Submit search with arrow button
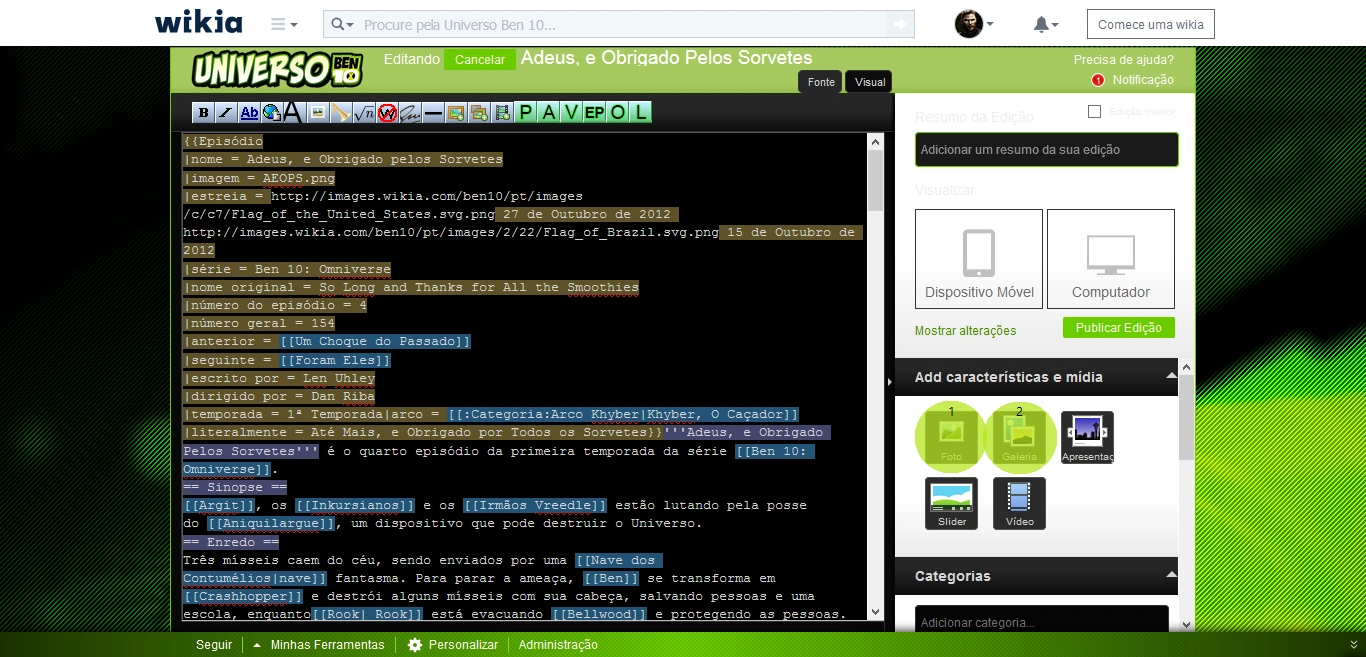Viewport: 1366px width, 657px height. pos(900,24)
